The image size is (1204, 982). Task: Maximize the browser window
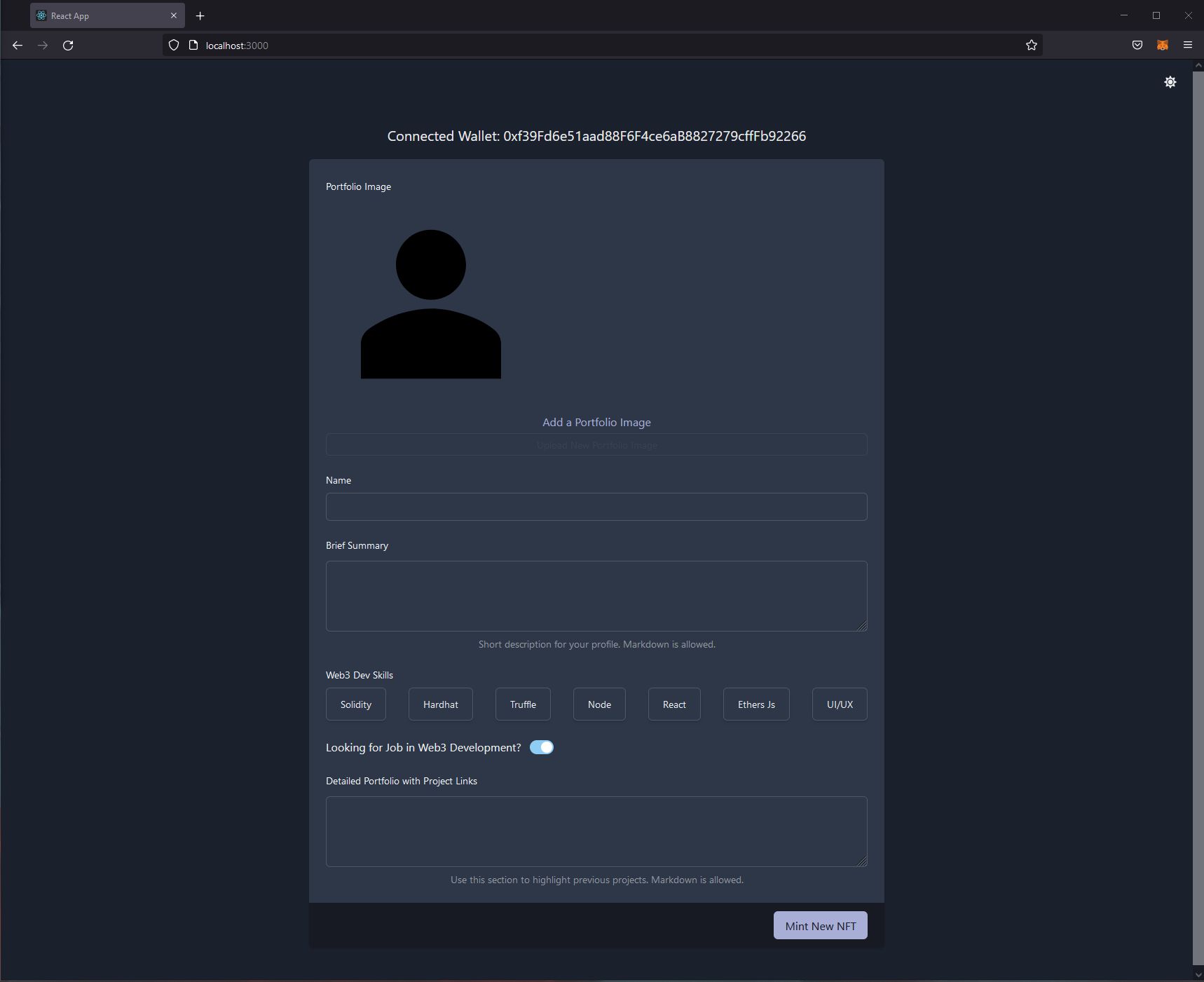point(1156,15)
